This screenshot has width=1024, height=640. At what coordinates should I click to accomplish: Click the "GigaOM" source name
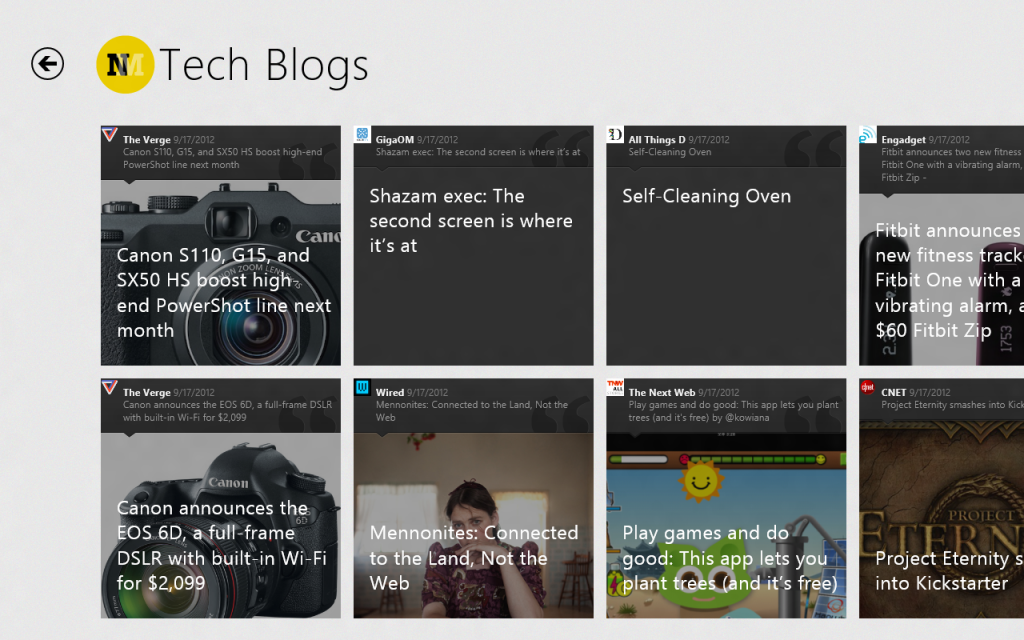coord(394,139)
